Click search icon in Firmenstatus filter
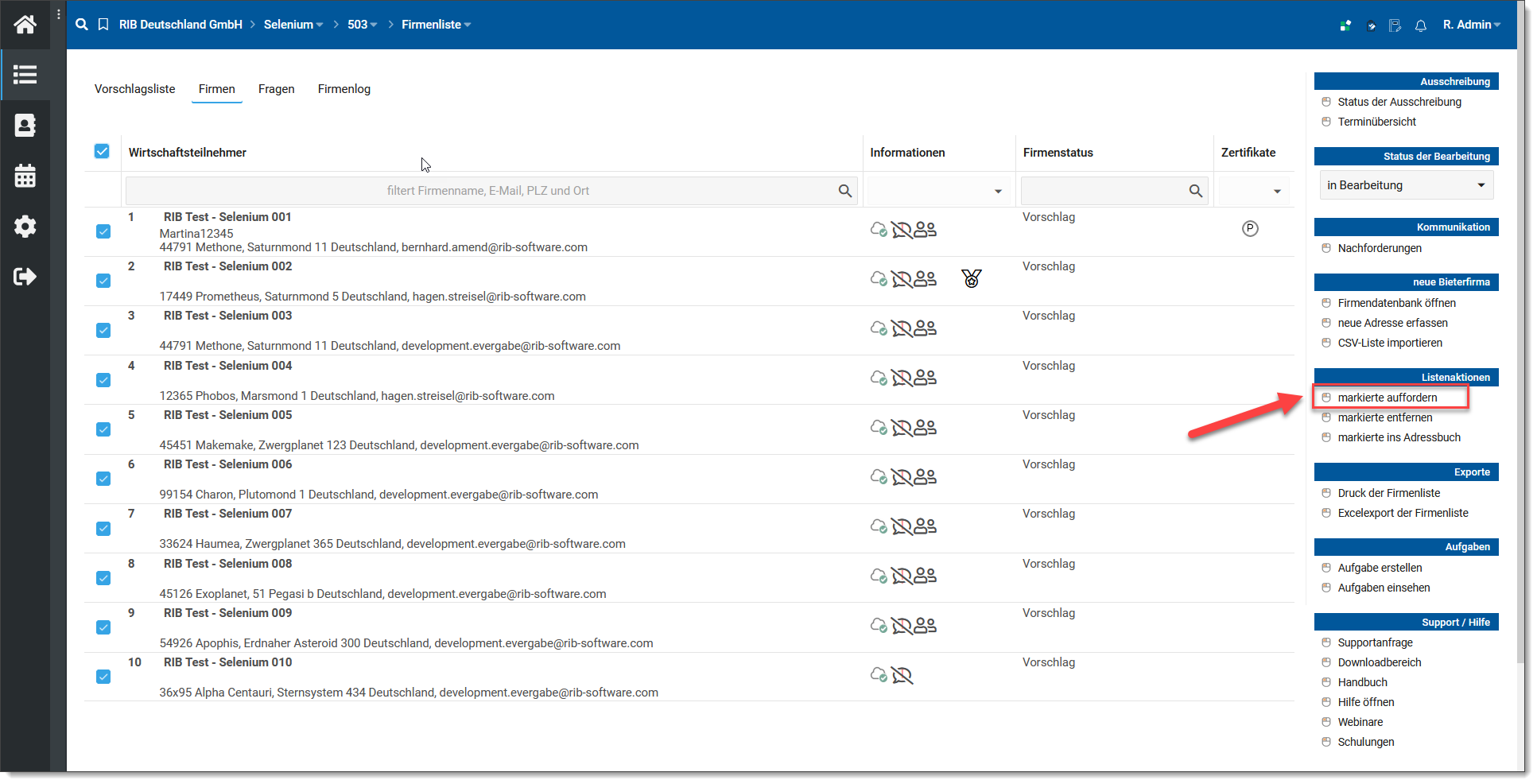 [1195, 191]
